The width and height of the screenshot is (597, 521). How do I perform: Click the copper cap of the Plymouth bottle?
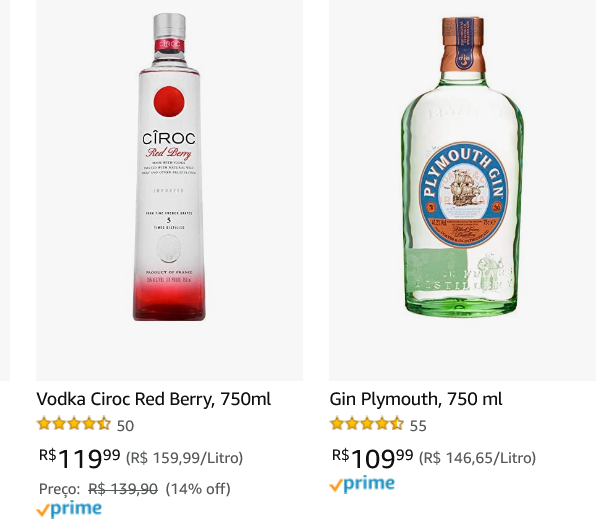(x=463, y=44)
